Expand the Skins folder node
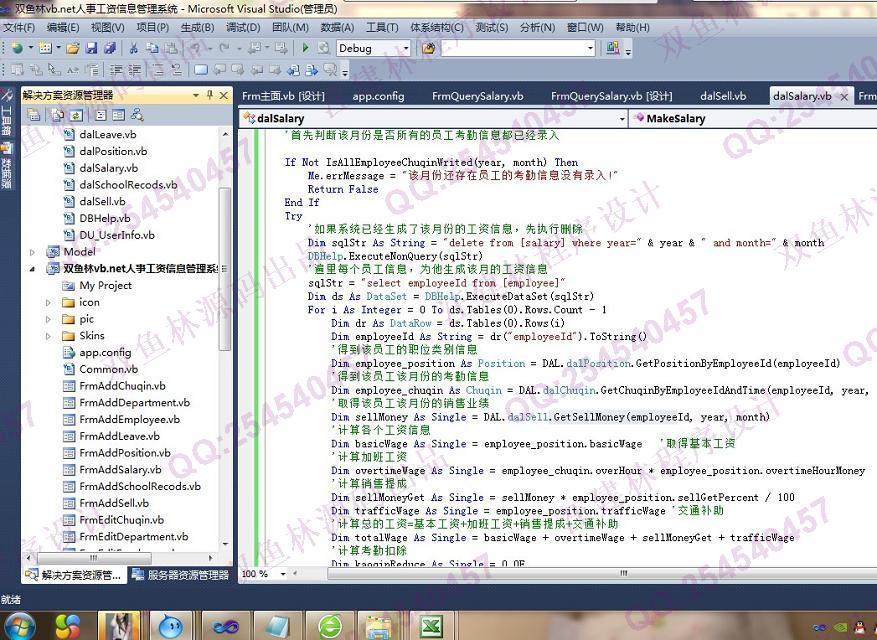 48,336
